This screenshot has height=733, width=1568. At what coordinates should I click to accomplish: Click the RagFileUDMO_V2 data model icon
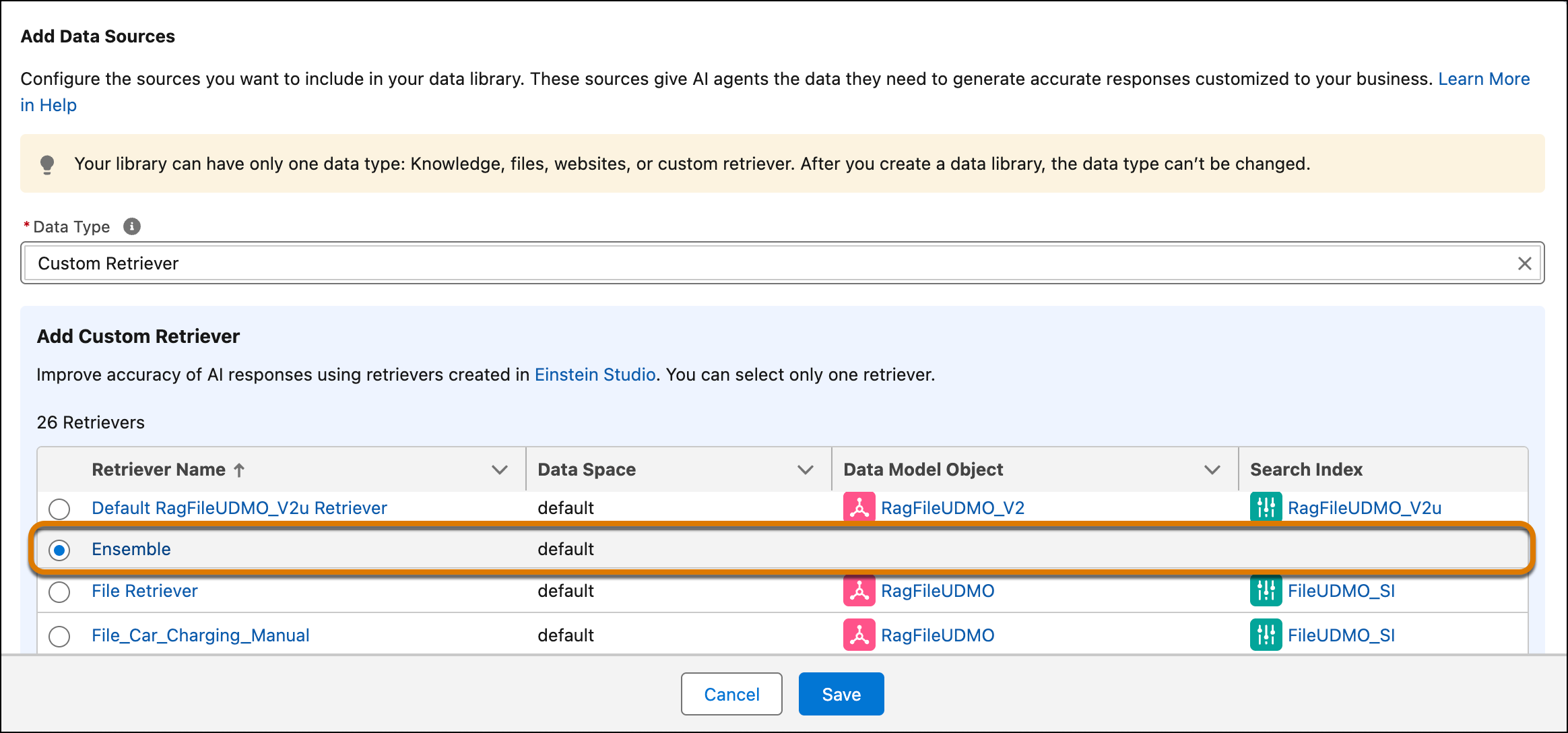[859, 508]
